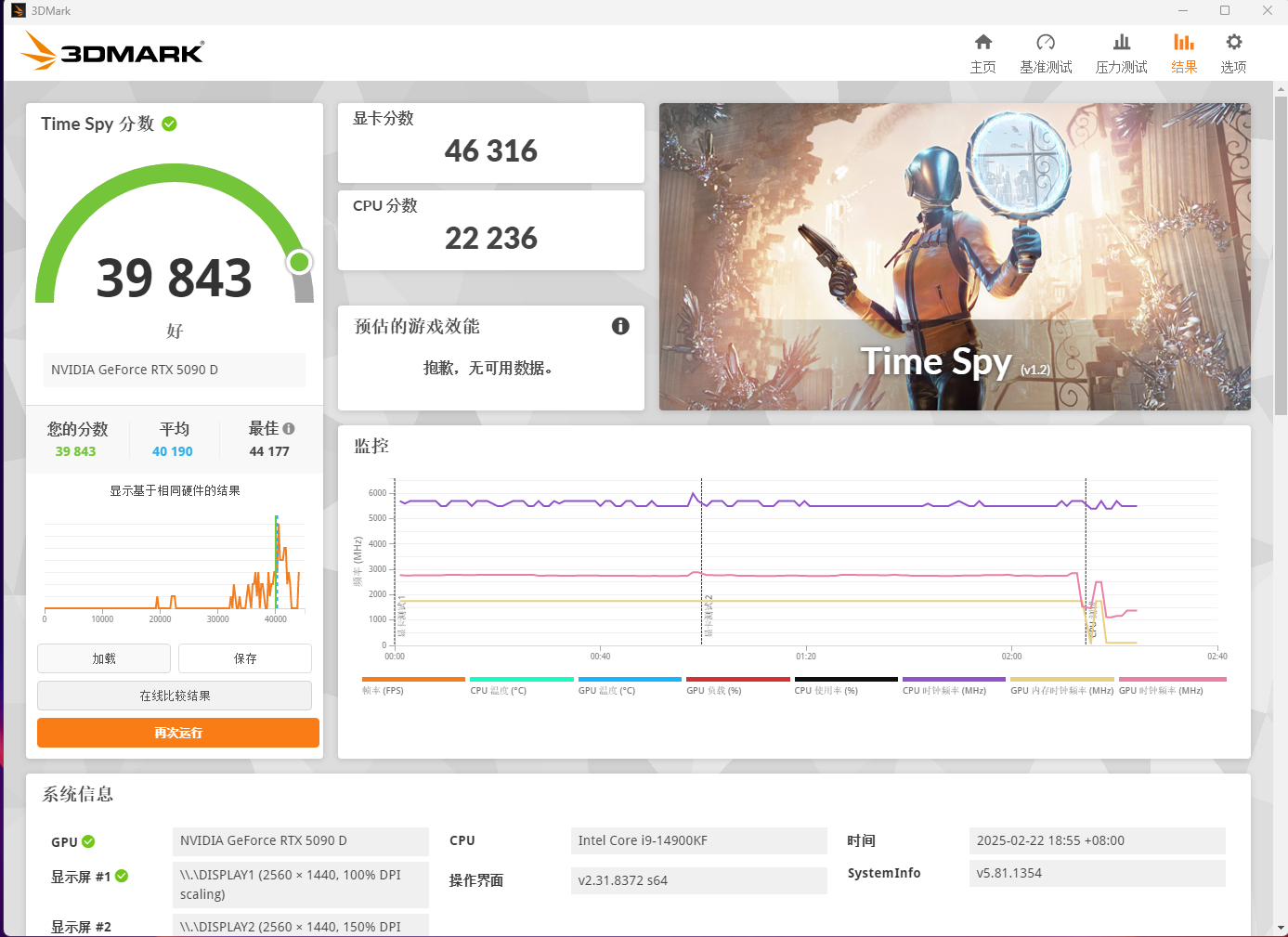Click the CPU score 22 236 value
Screen dimensions: 1288x937
point(491,238)
